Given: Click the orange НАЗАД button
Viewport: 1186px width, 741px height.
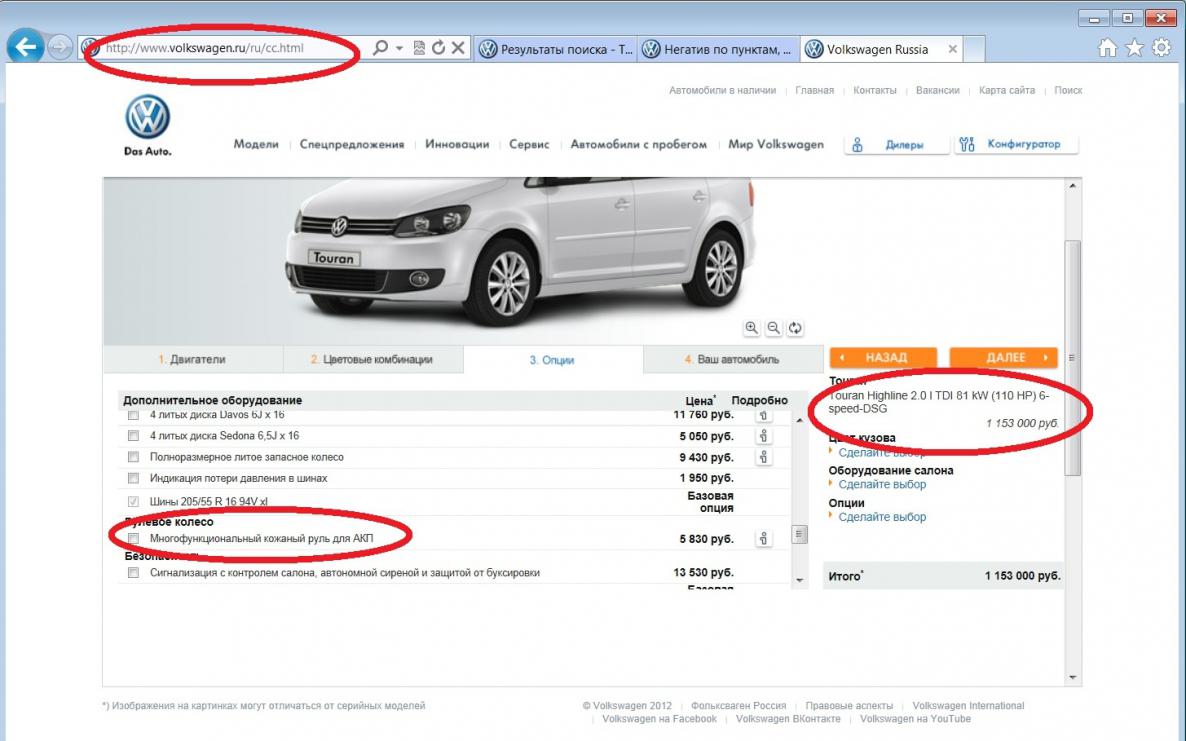Looking at the screenshot, I should tap(883, 357).
